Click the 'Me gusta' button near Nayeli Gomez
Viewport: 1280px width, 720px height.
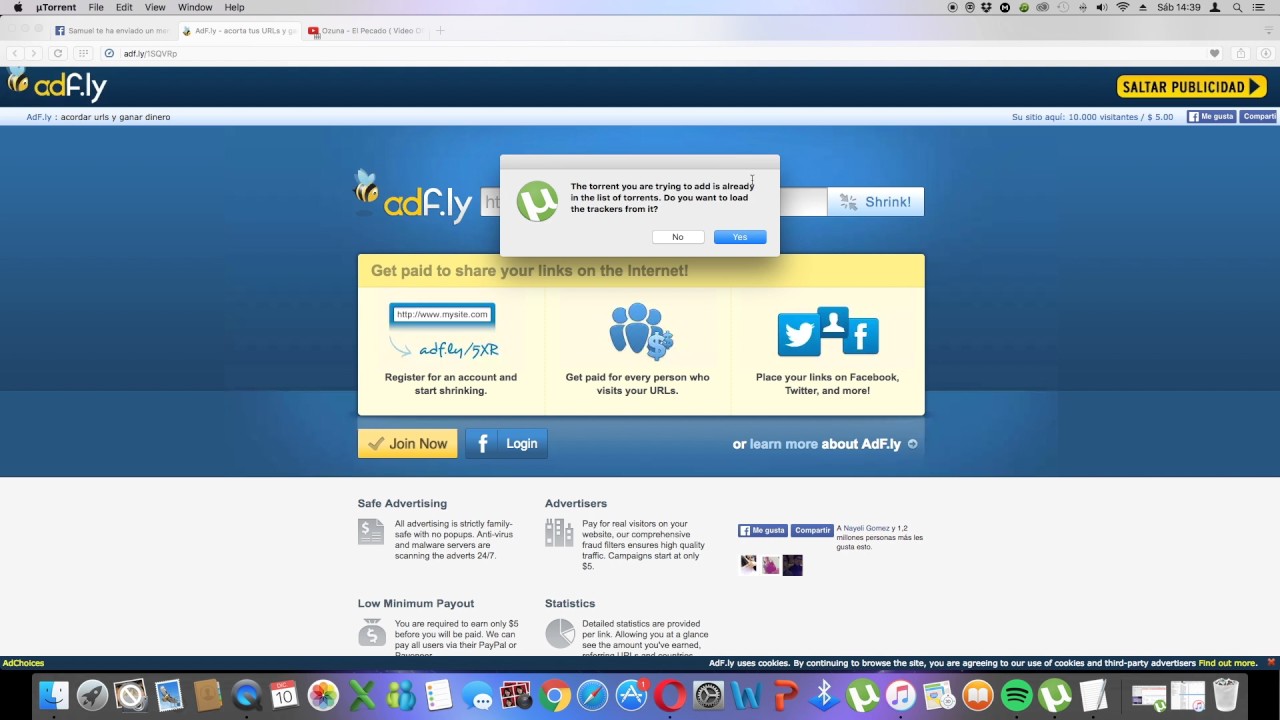coord(763,531)
